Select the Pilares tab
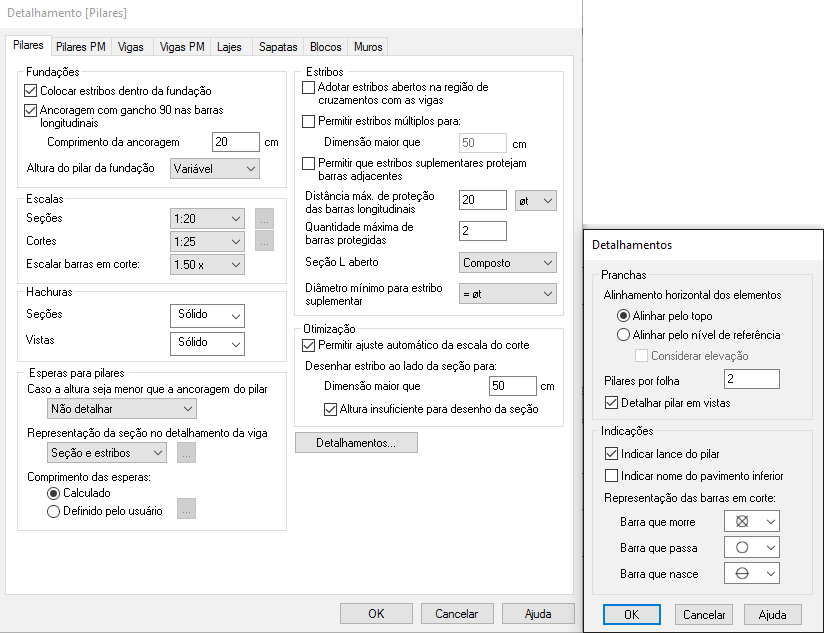This screenshot has width=824, height=633. pos(28,45)
